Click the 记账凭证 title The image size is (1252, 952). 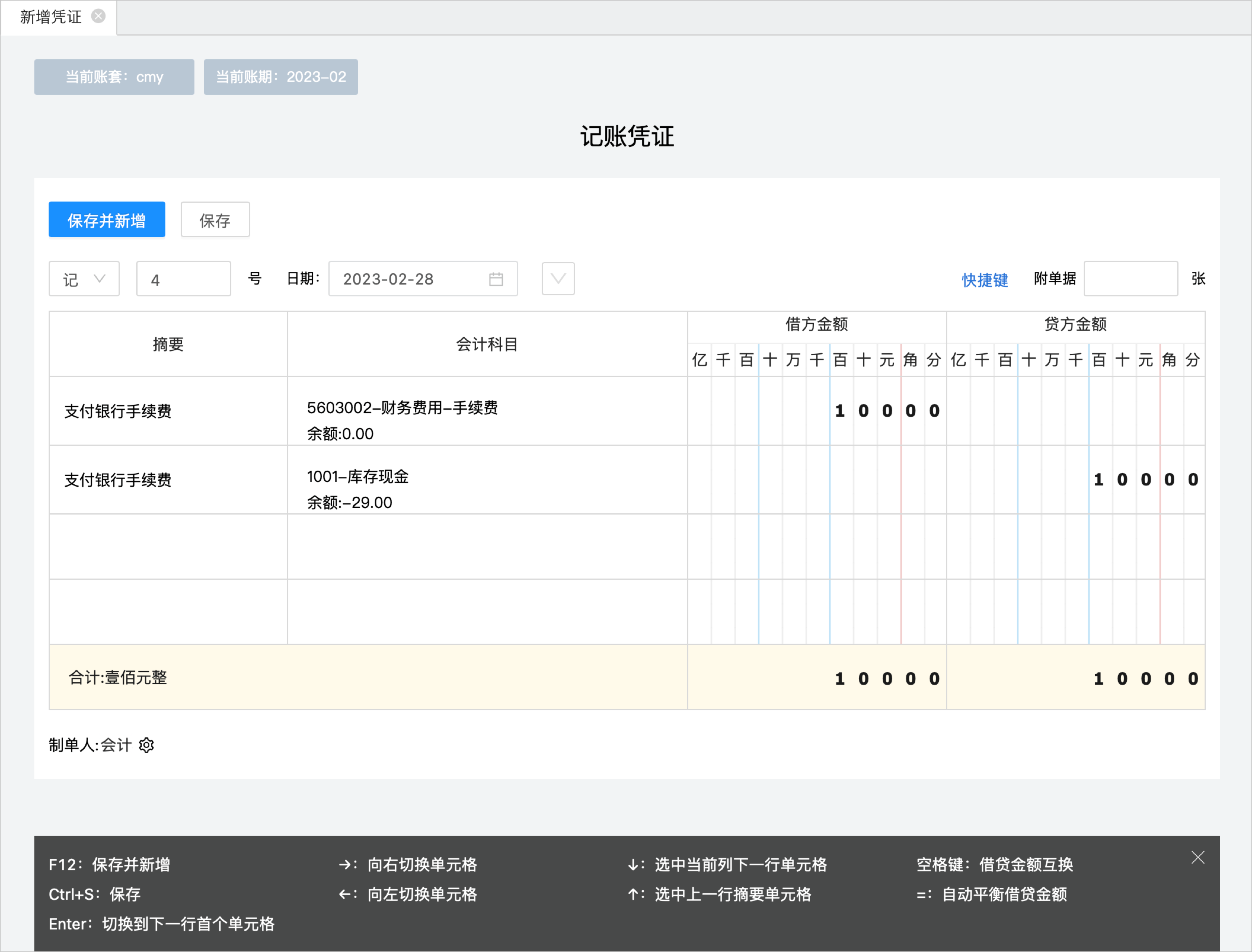[x=627, y=137]
